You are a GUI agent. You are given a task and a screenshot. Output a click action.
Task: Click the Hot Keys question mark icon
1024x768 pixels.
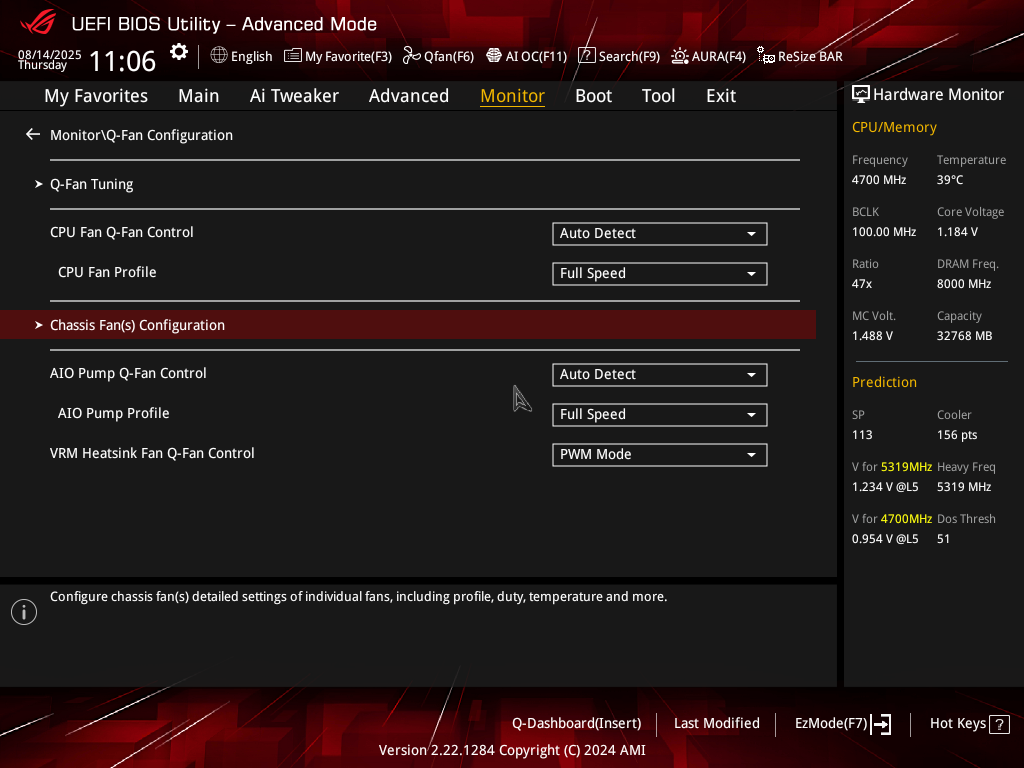pyautogui.click(x=999, y=724)
